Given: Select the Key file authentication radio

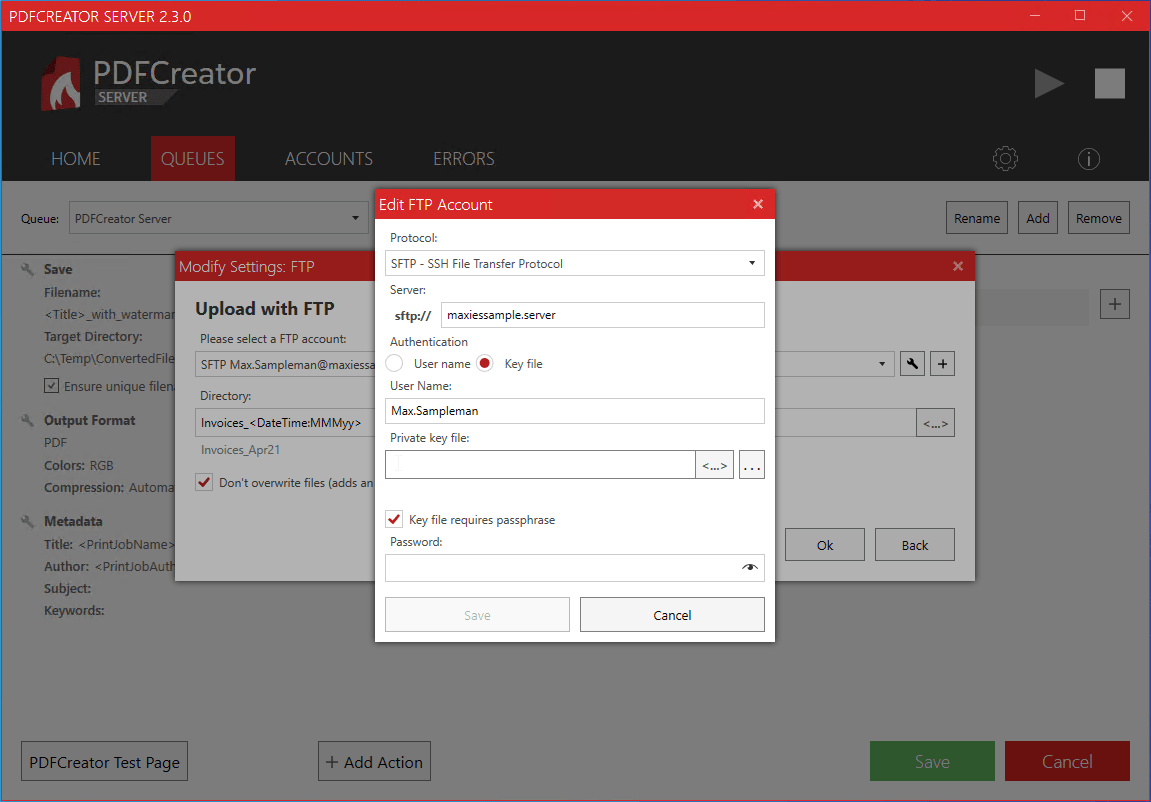Looking at the screenshot, I should (485, 364).
